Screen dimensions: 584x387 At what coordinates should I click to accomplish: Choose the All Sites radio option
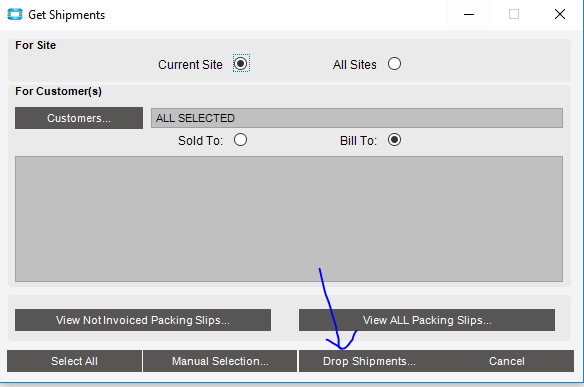tap(394, 64)
